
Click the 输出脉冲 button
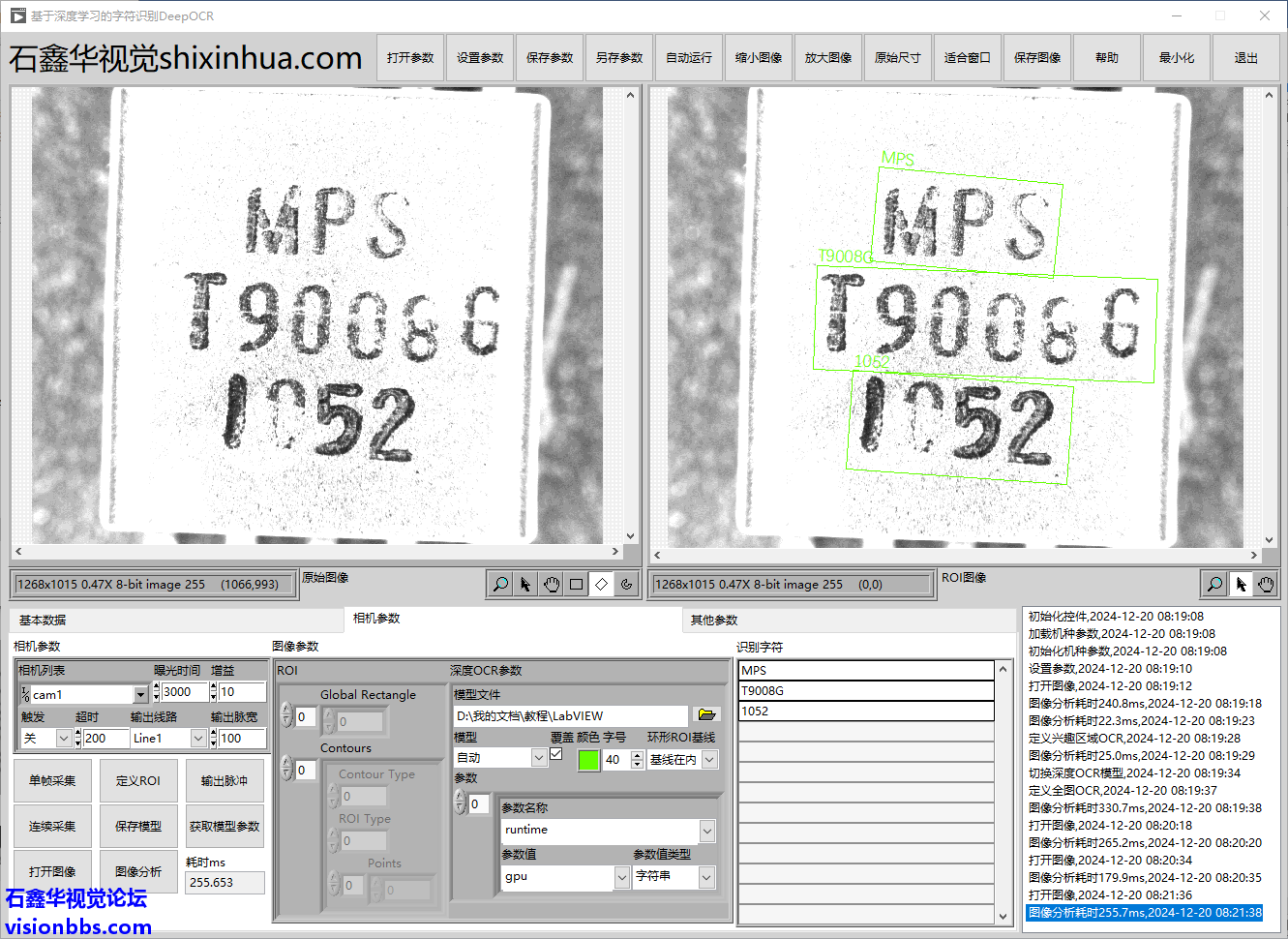[225, 781]
